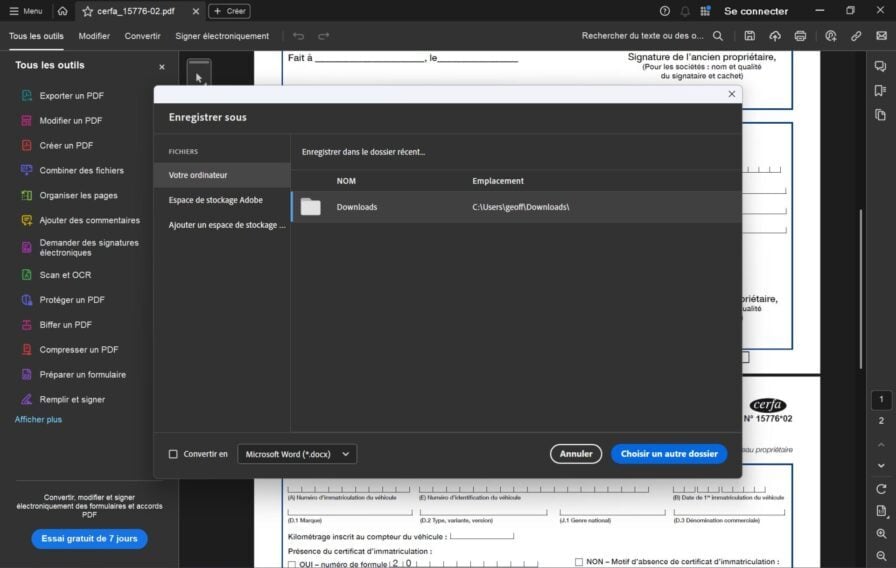Open the Modifier menu
Viewport: 896px width, 568px height.
(x=94, y=36)
